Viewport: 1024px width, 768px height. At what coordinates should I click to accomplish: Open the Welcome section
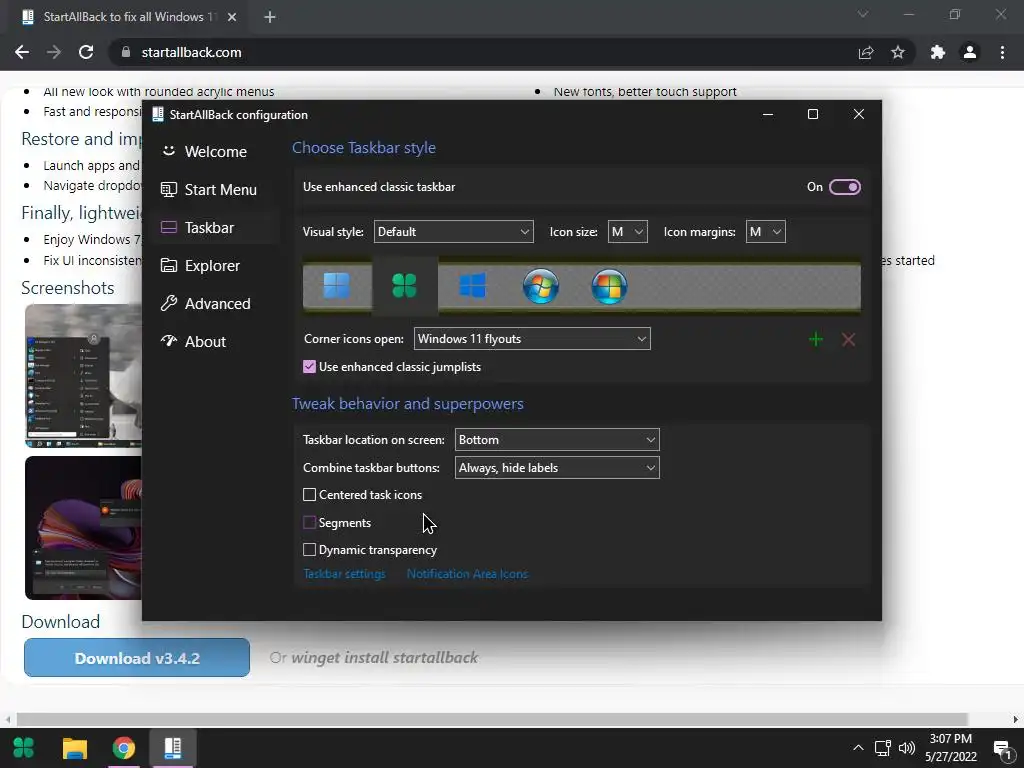[x=216, y=152]
